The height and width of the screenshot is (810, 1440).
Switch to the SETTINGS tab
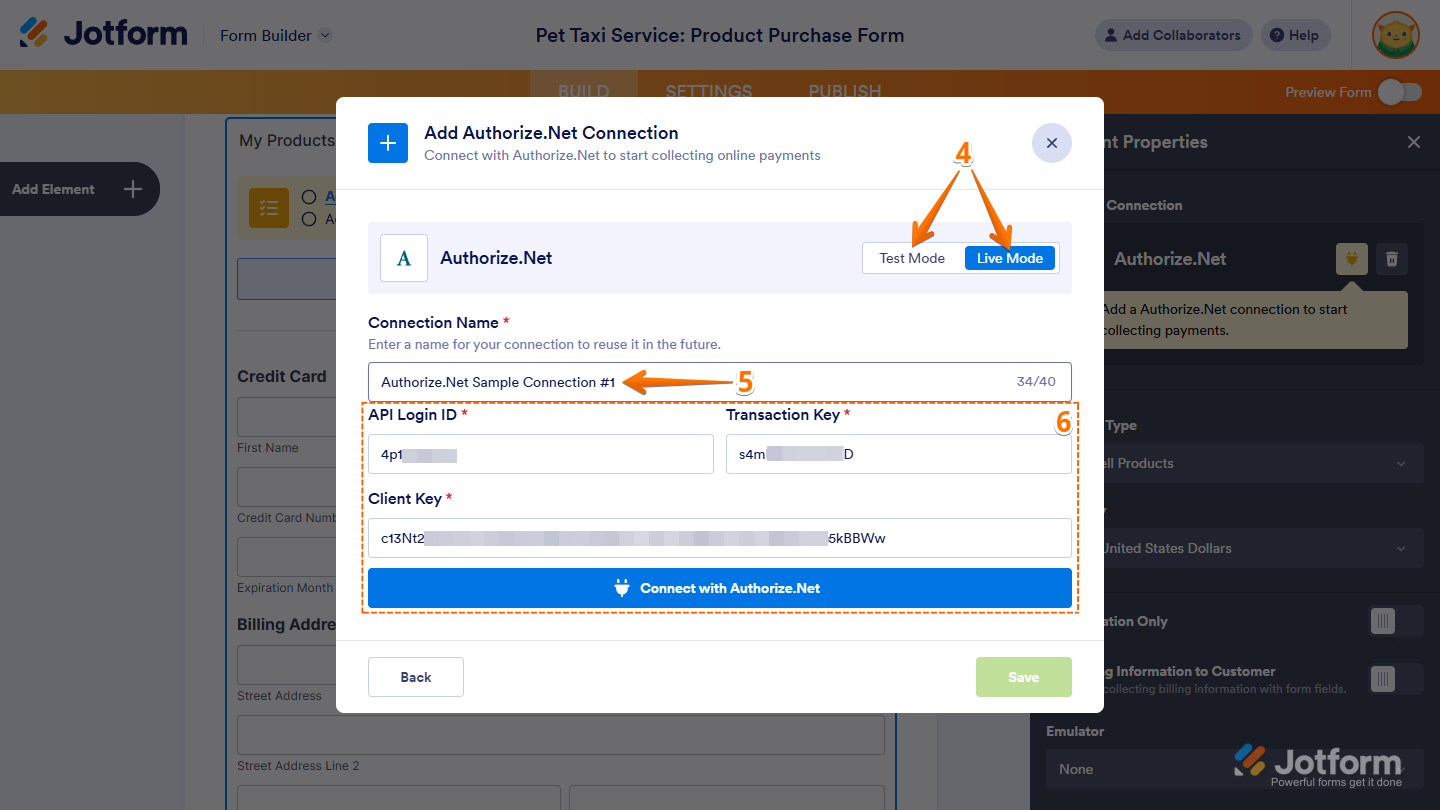pyautogui.click(x=708, y=91)
